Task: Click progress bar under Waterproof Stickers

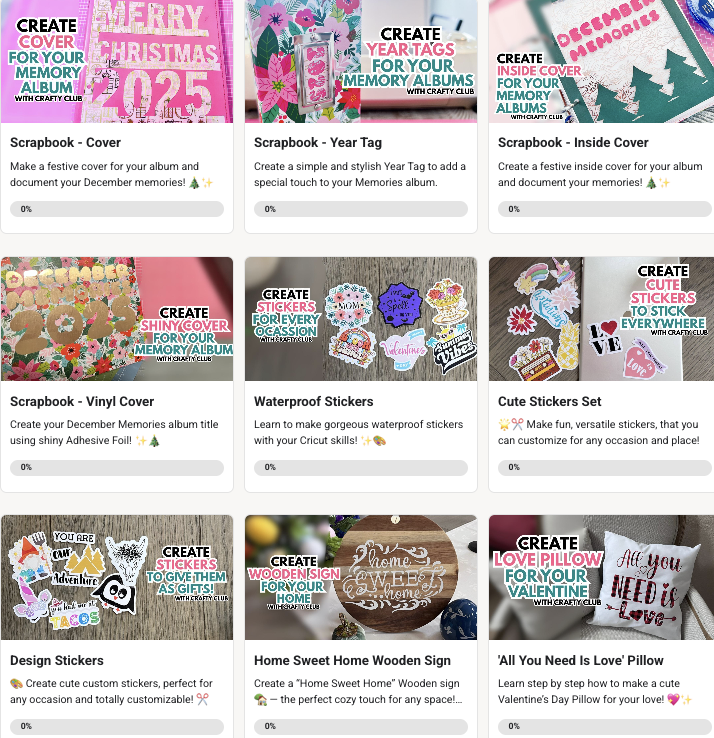Action: tap(361, 467)
